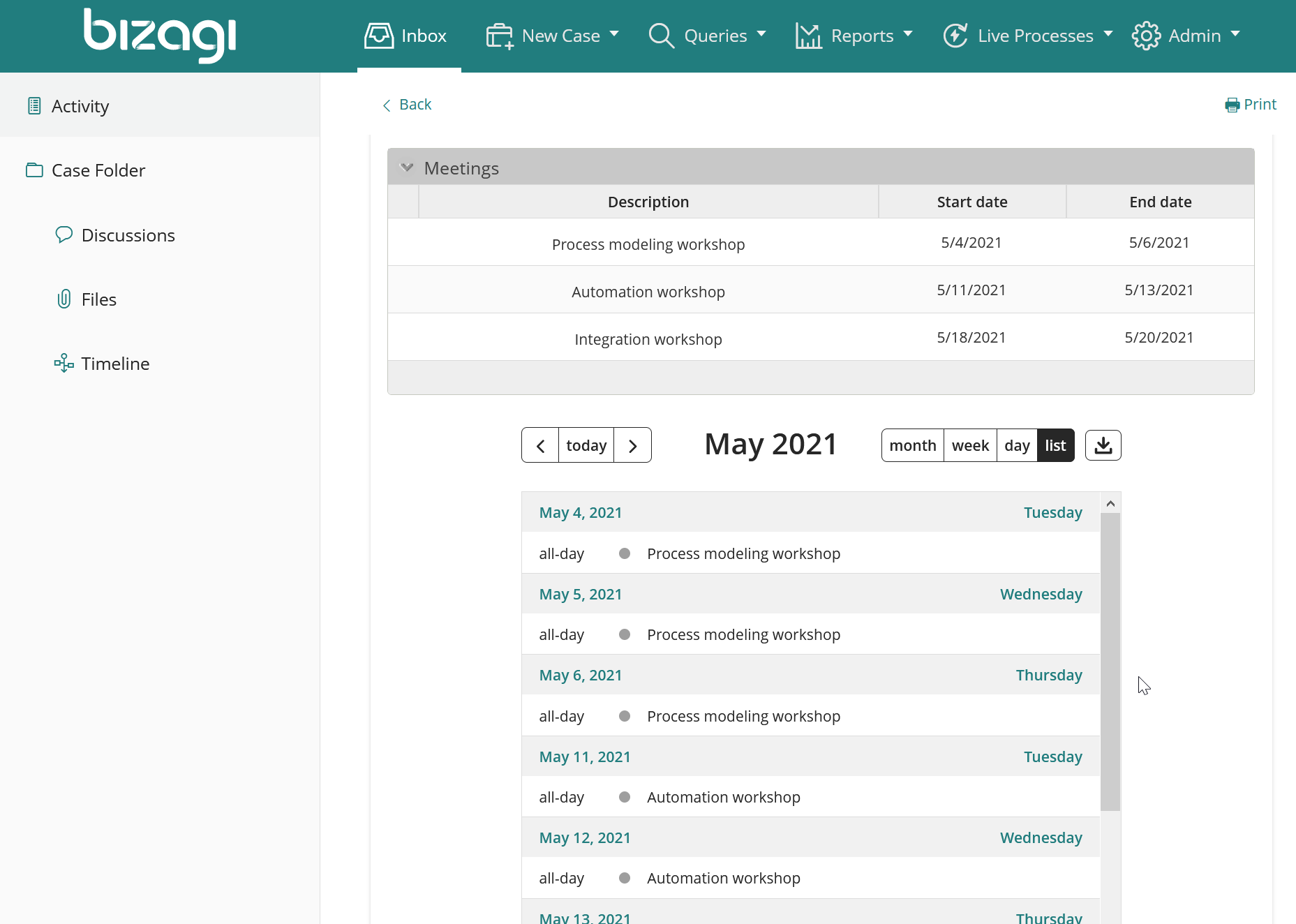This screenshot has height=924, width=1296.
Task: Select Automation workshop table row
Action: coord(821,290)
